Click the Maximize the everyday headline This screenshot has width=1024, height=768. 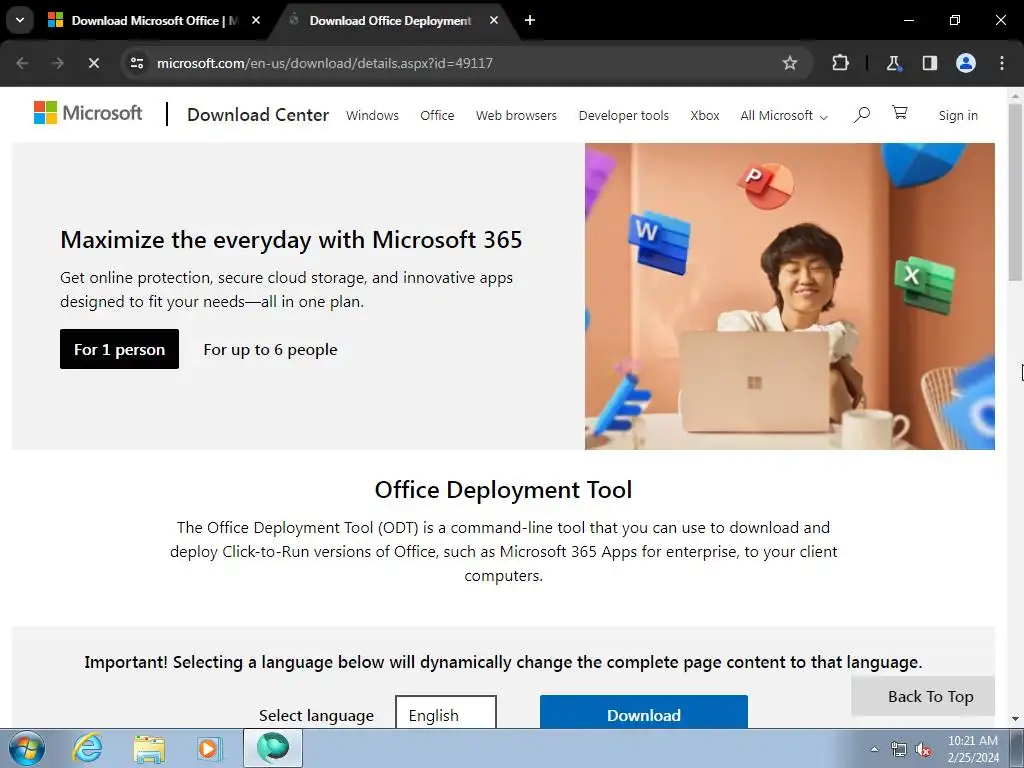coord(291,240)
